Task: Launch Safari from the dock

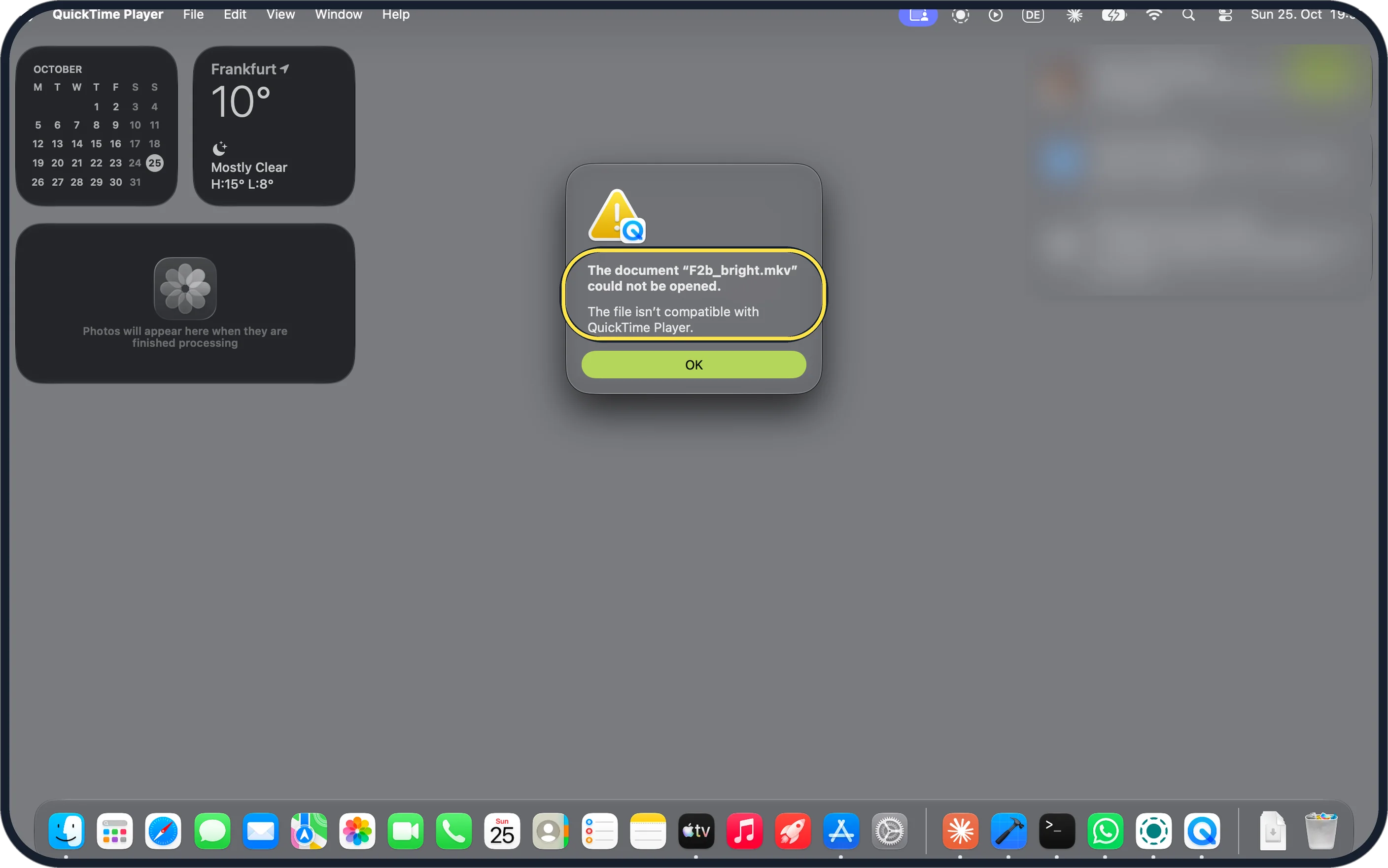Action: [x=163, y=831]
